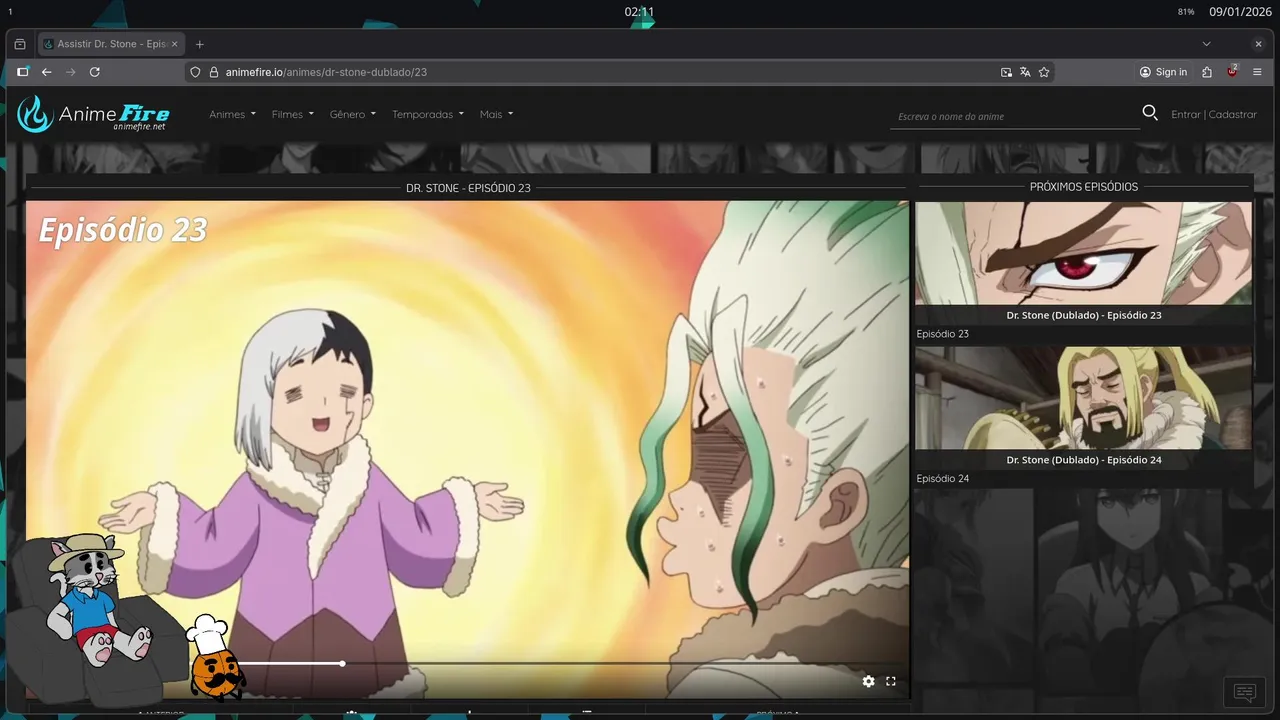This screenshot has width=1280, height=720.
Task: Bookmark this page with the star
Action: pos(1044,72)
